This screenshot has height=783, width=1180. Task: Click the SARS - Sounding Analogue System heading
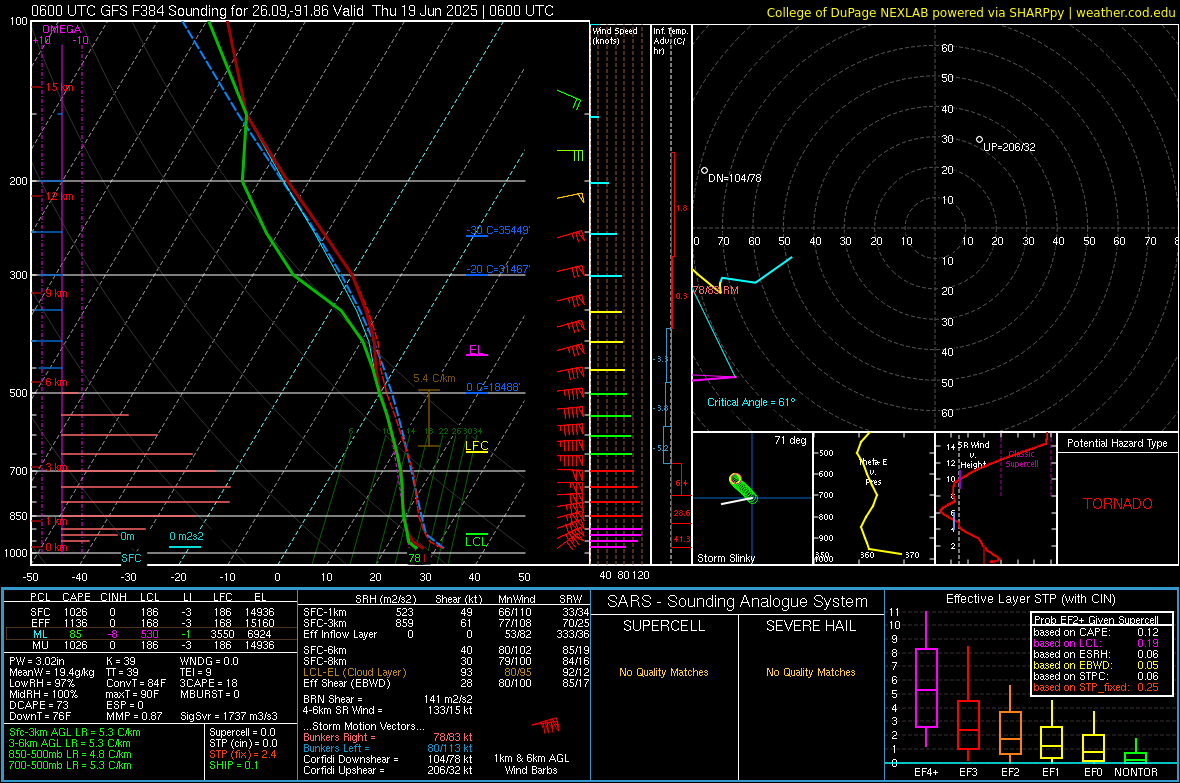pos(737,602)
